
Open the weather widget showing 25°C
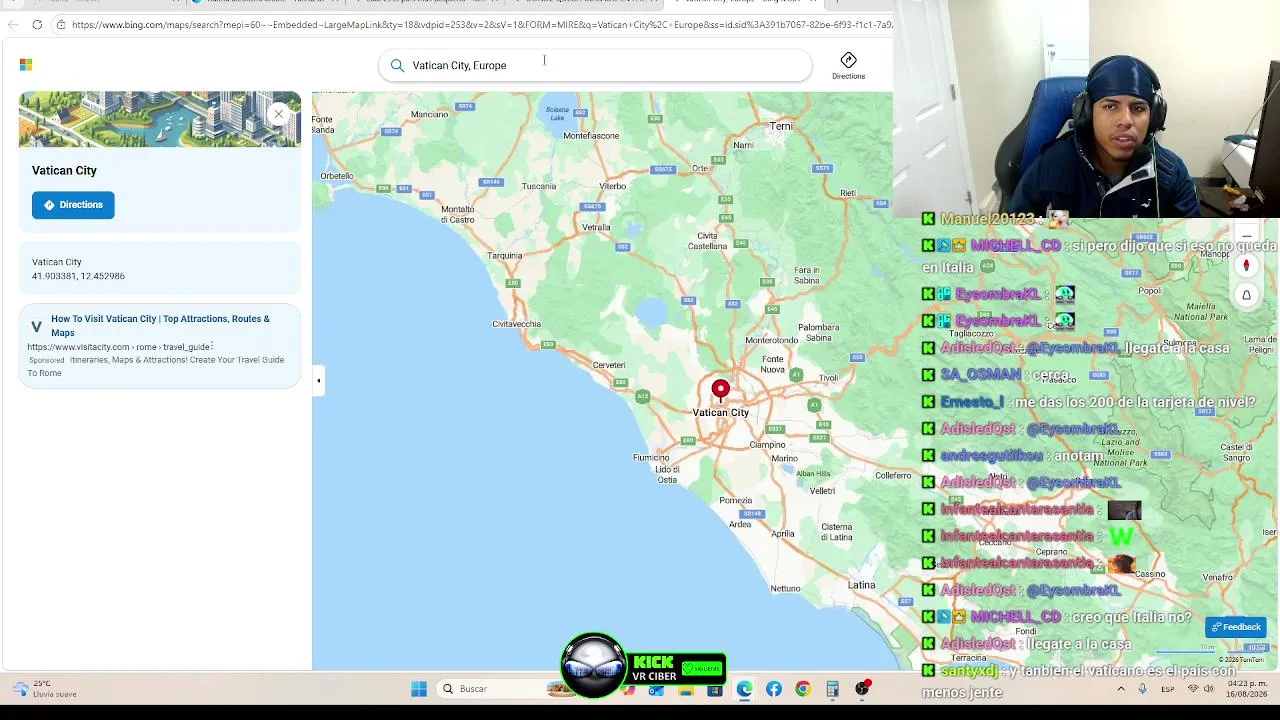(x=45, y=689)
